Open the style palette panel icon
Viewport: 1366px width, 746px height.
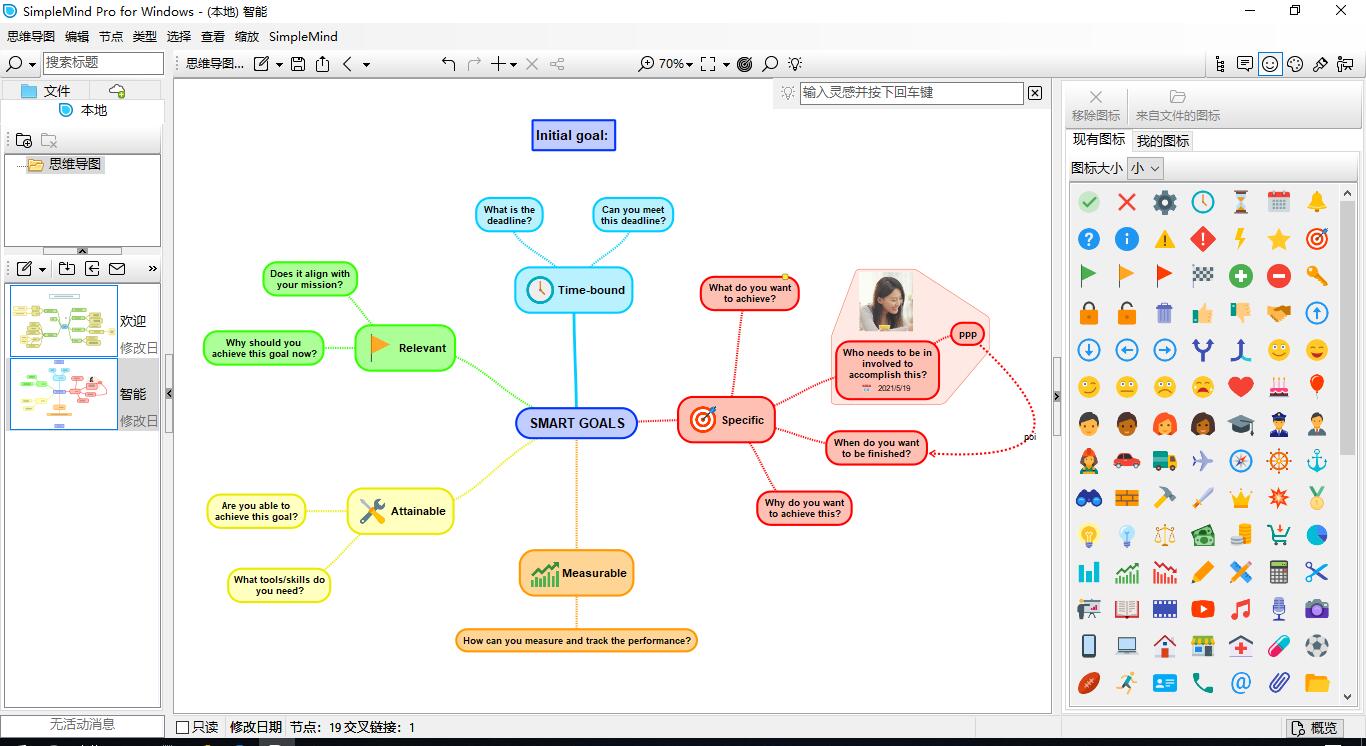pos(1295,64)
